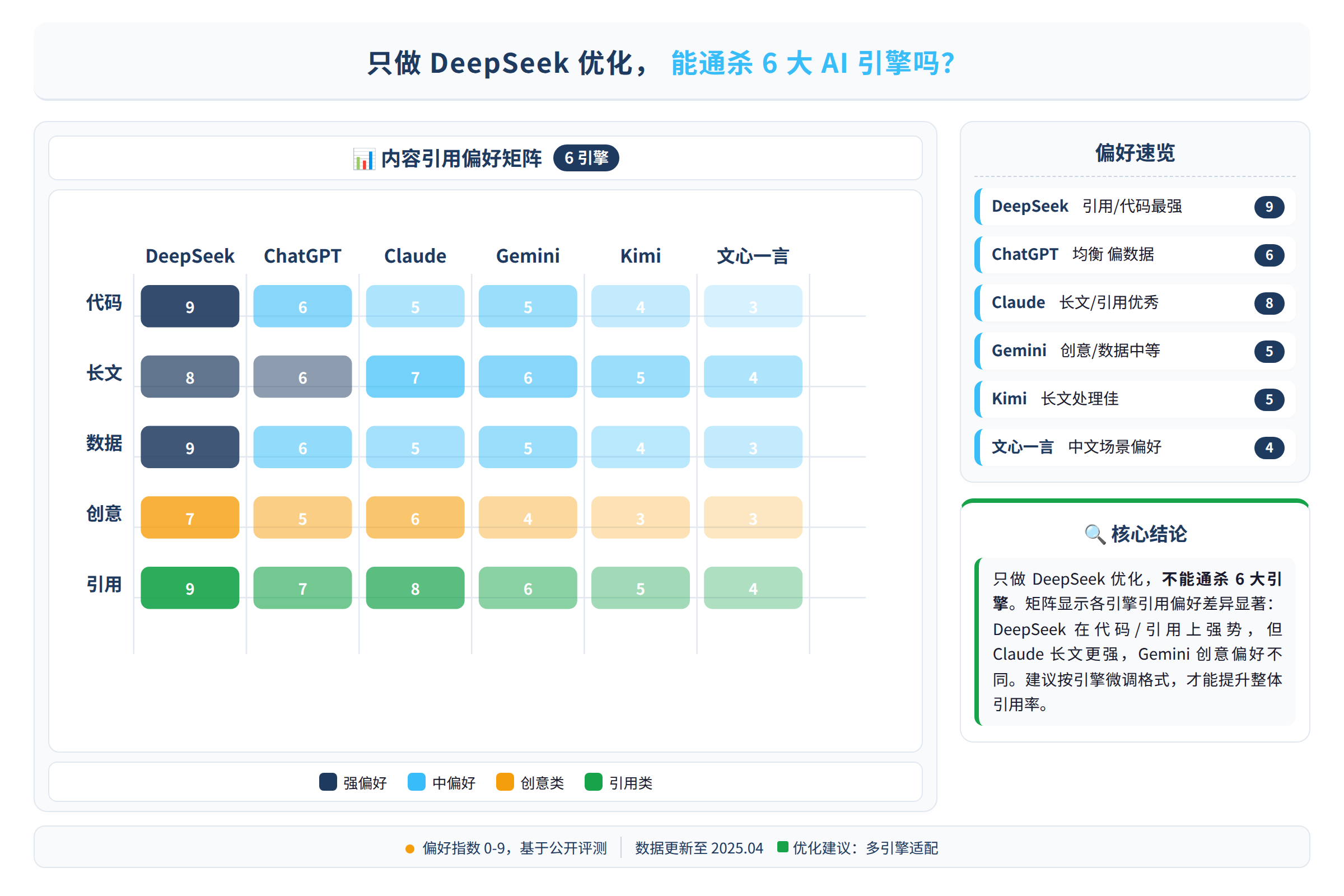Click the ChatGPT 代码 cell showing 6
The image size is (1344, 896).
(302, 306)
